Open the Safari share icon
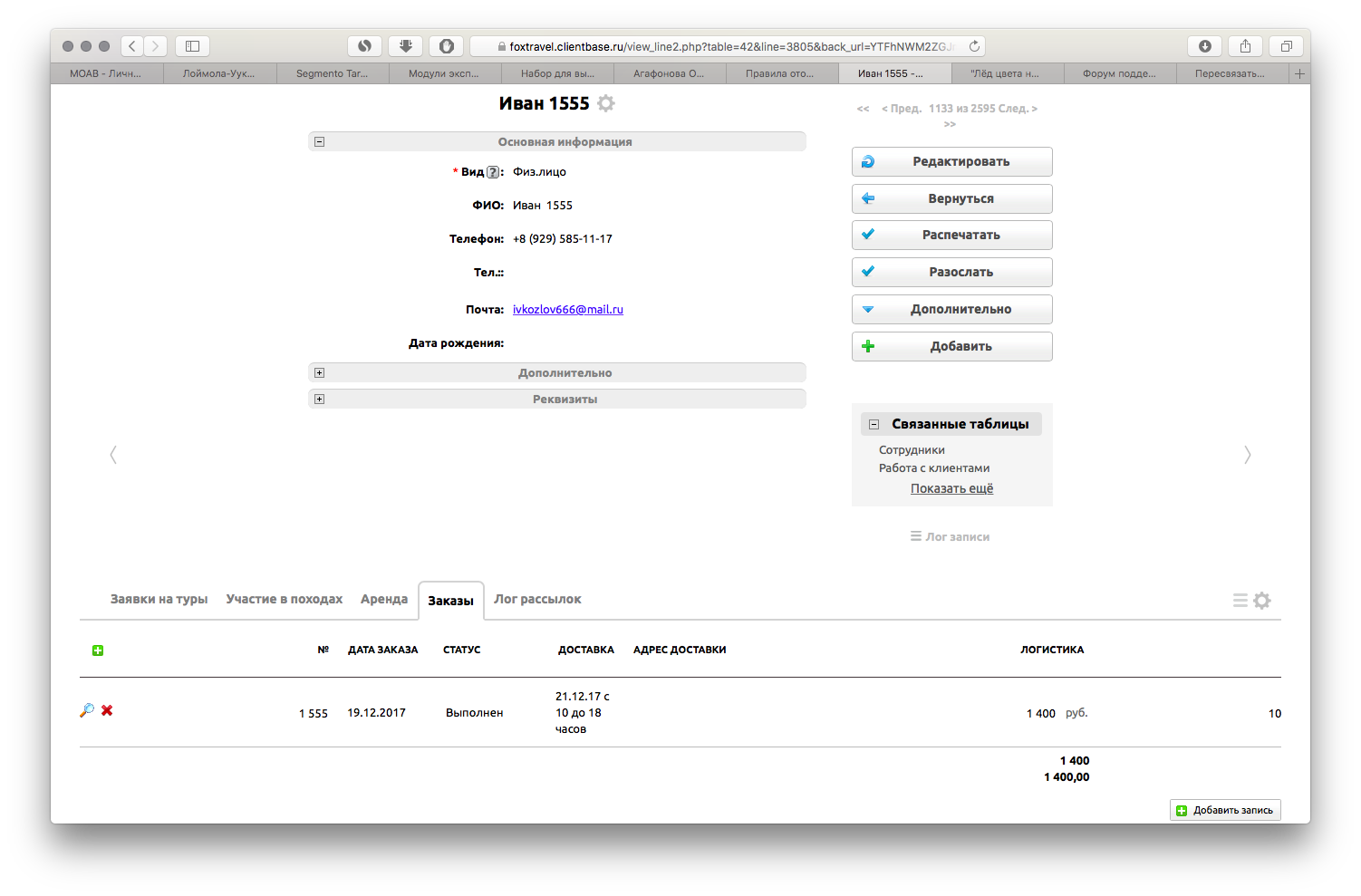Viewport: 1361px width, 896px height. point(1245,45)
